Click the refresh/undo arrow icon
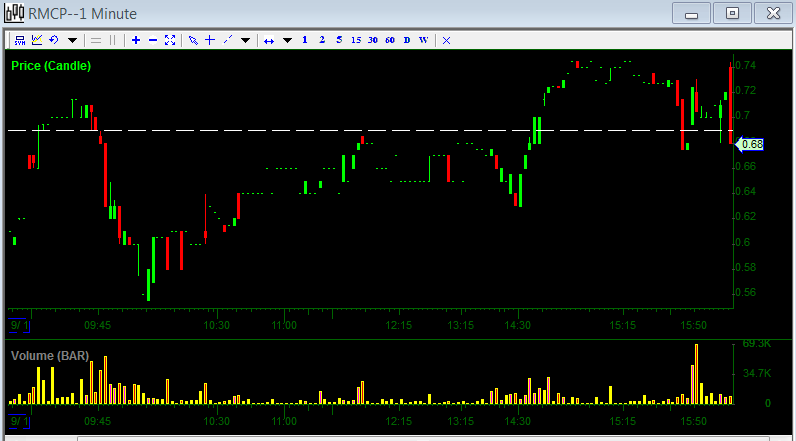The height and width of the screenshot is (441, 796). tap(53, 40)
